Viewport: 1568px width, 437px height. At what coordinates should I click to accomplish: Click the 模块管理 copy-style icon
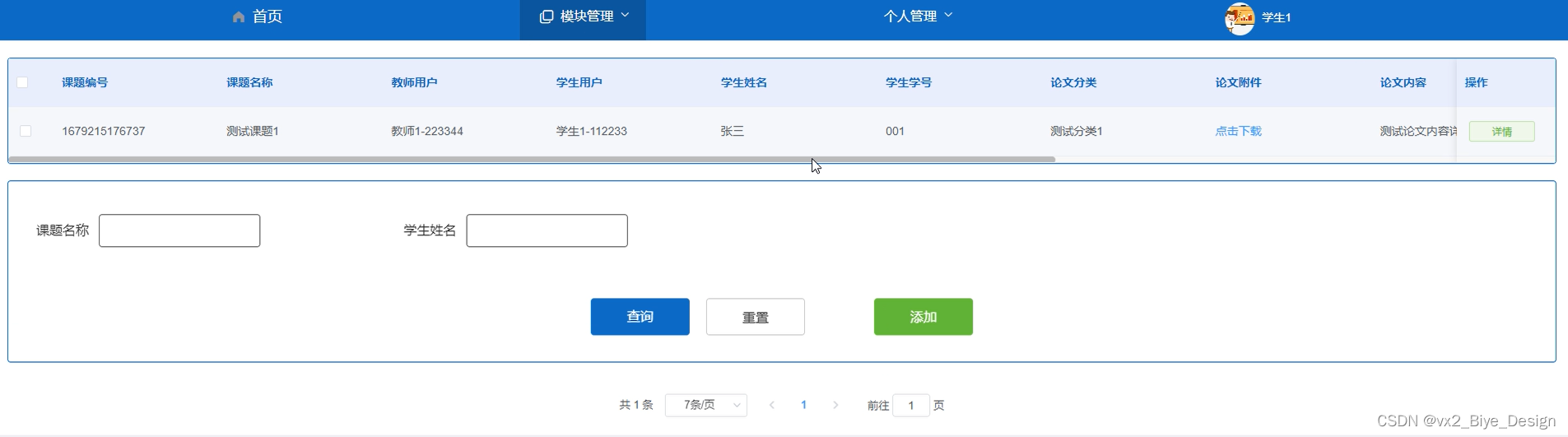tap(546, 16)
